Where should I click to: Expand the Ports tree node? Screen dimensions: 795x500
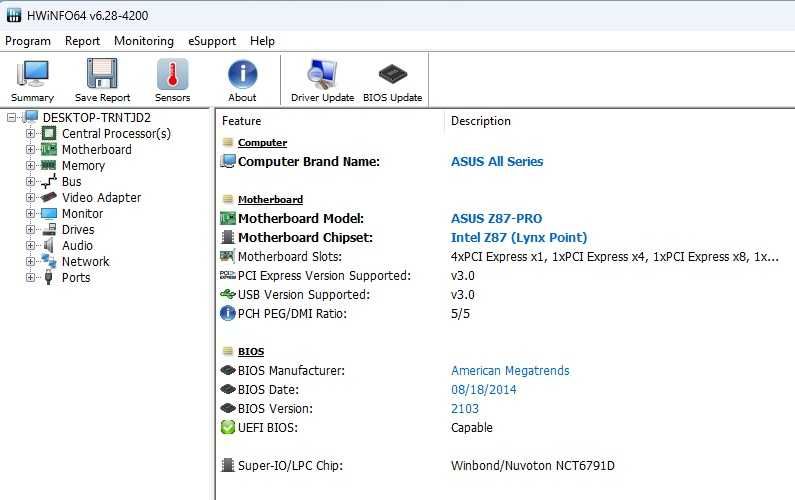click(x=30, y=277)
